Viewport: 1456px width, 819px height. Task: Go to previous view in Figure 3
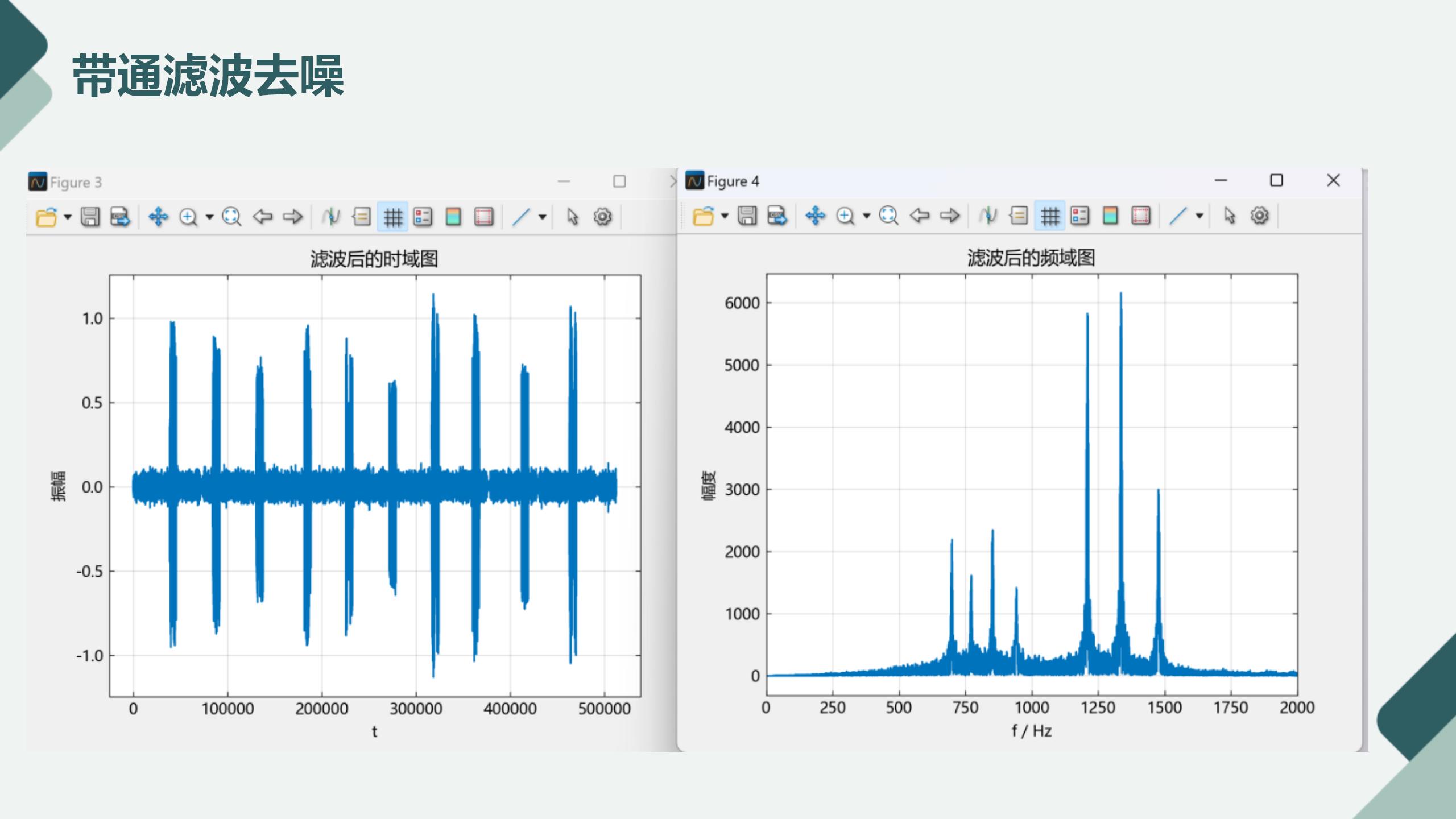(x=262, y=217)
